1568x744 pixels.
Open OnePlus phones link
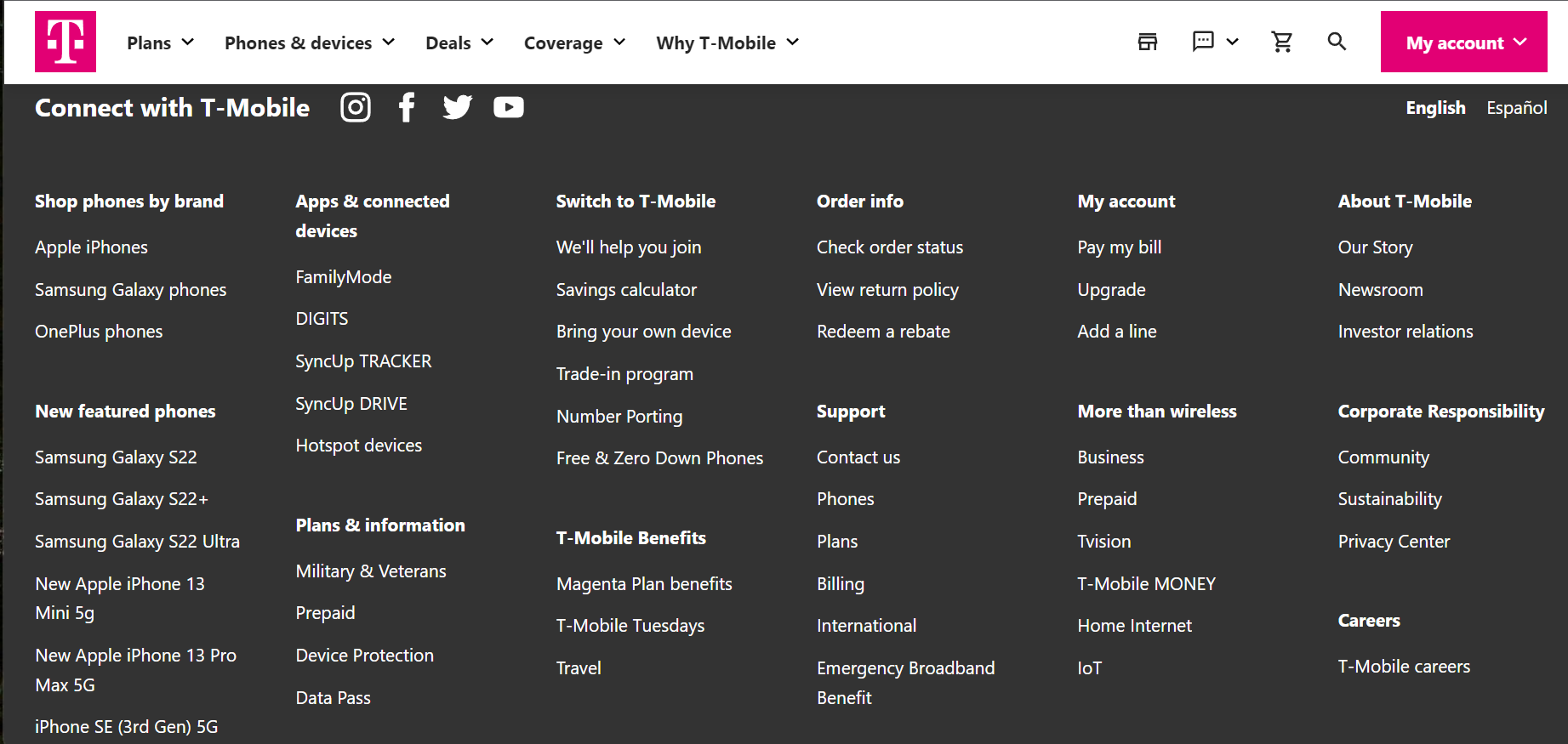(x=99, y=332)
